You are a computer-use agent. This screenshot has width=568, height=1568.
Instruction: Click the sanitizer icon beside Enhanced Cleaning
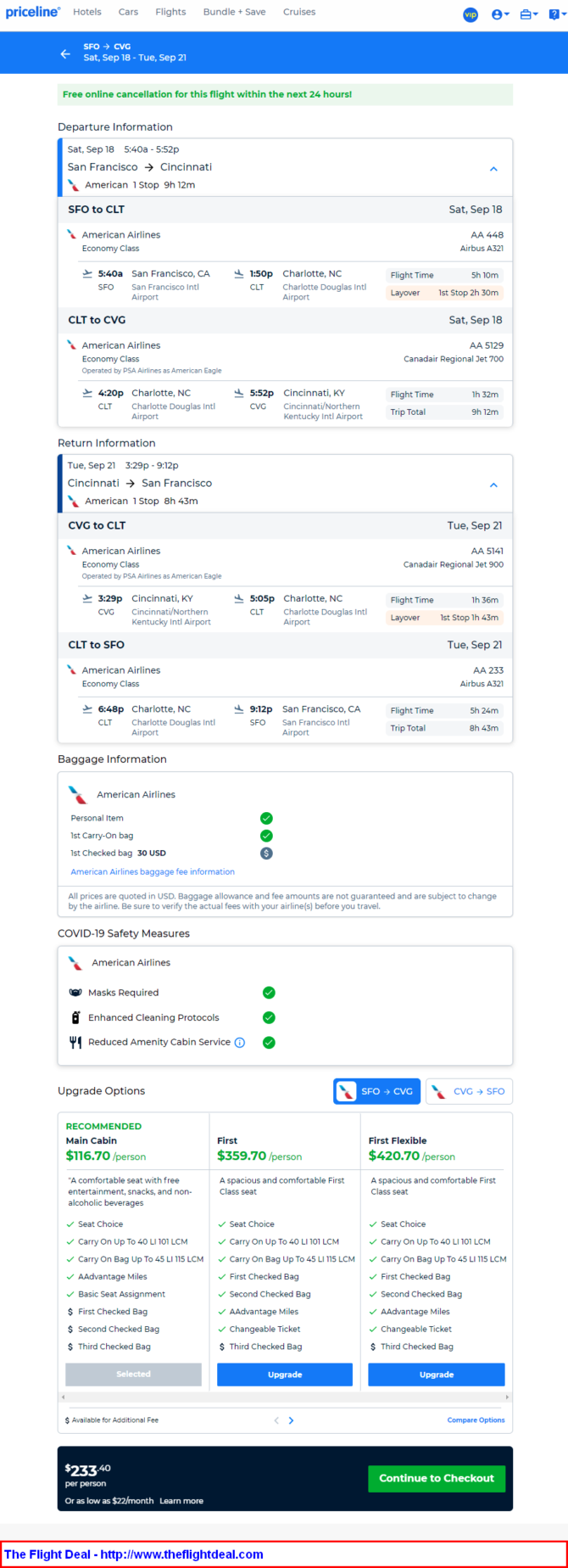[75, 1017]
